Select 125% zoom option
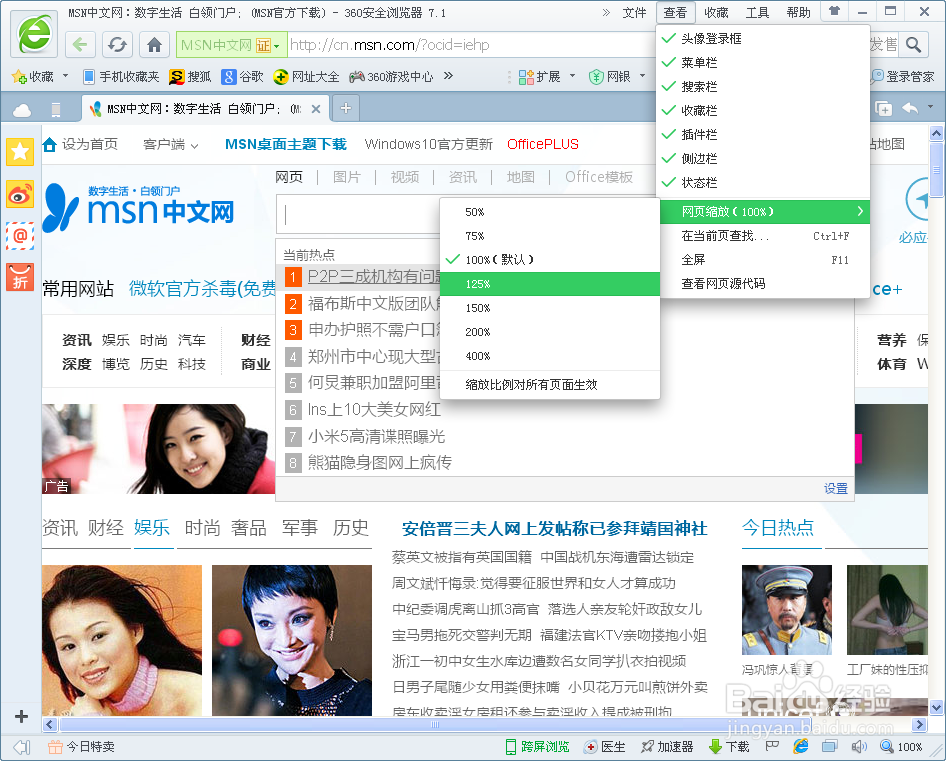This screenshot has height=761, width=946. [x=550, y=284]
